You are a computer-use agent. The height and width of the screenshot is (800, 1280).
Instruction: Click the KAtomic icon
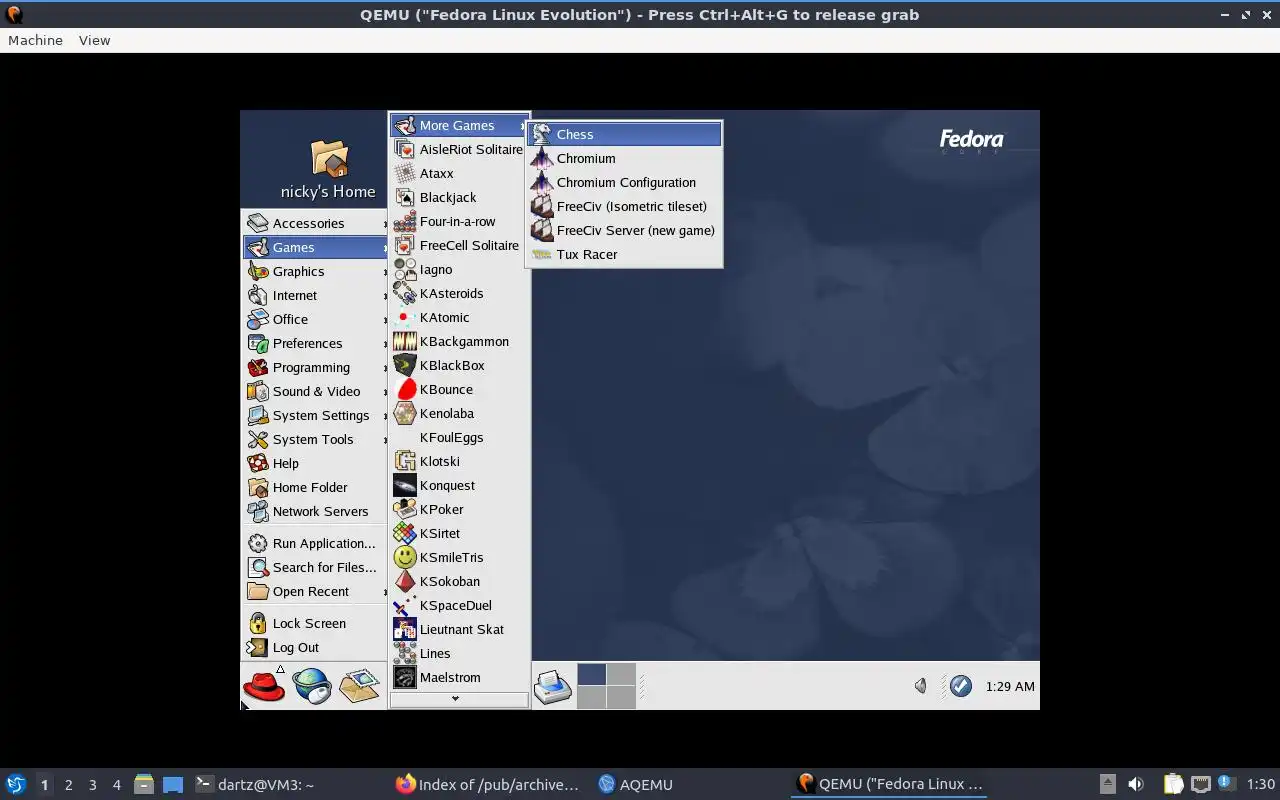405,317
